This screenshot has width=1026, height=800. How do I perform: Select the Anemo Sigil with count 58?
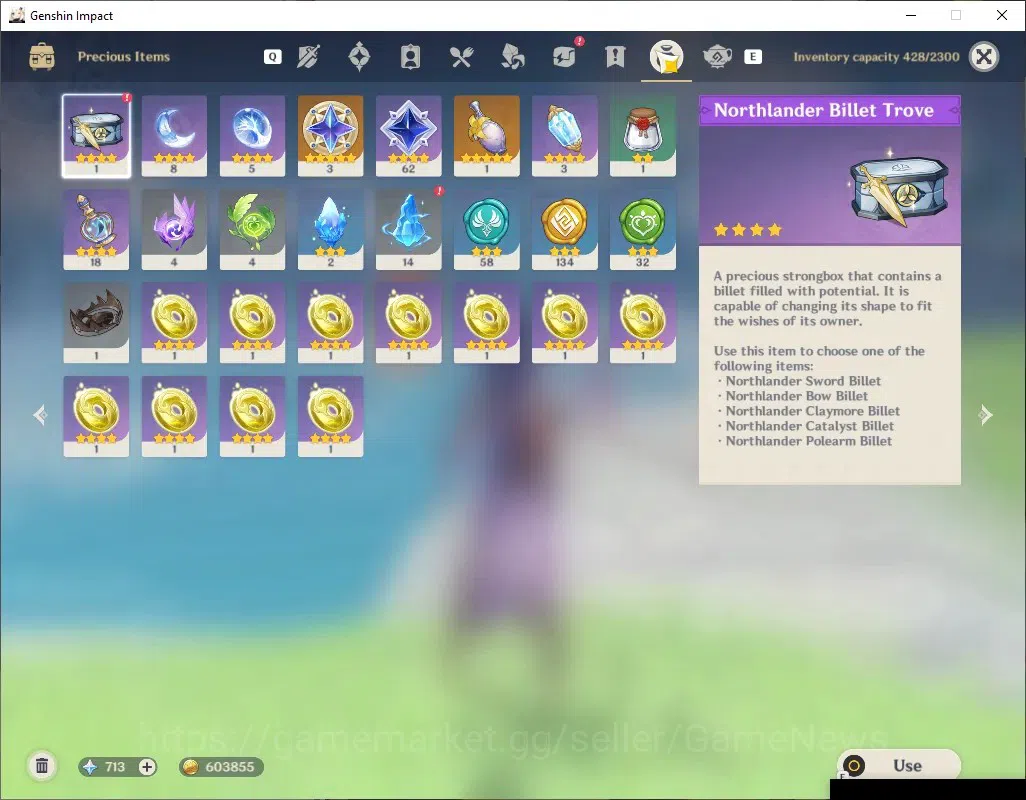pyautogui.click(x=486, y=230)
